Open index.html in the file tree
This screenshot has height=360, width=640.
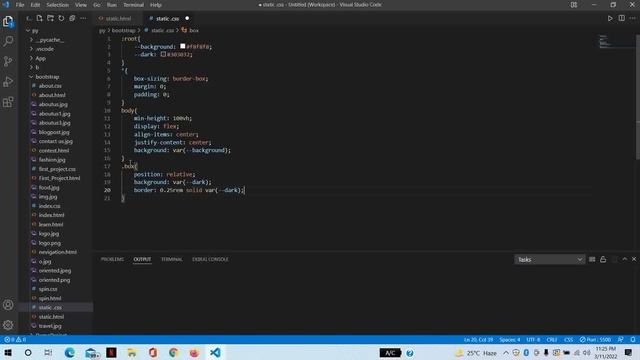[x=51, y=215]
